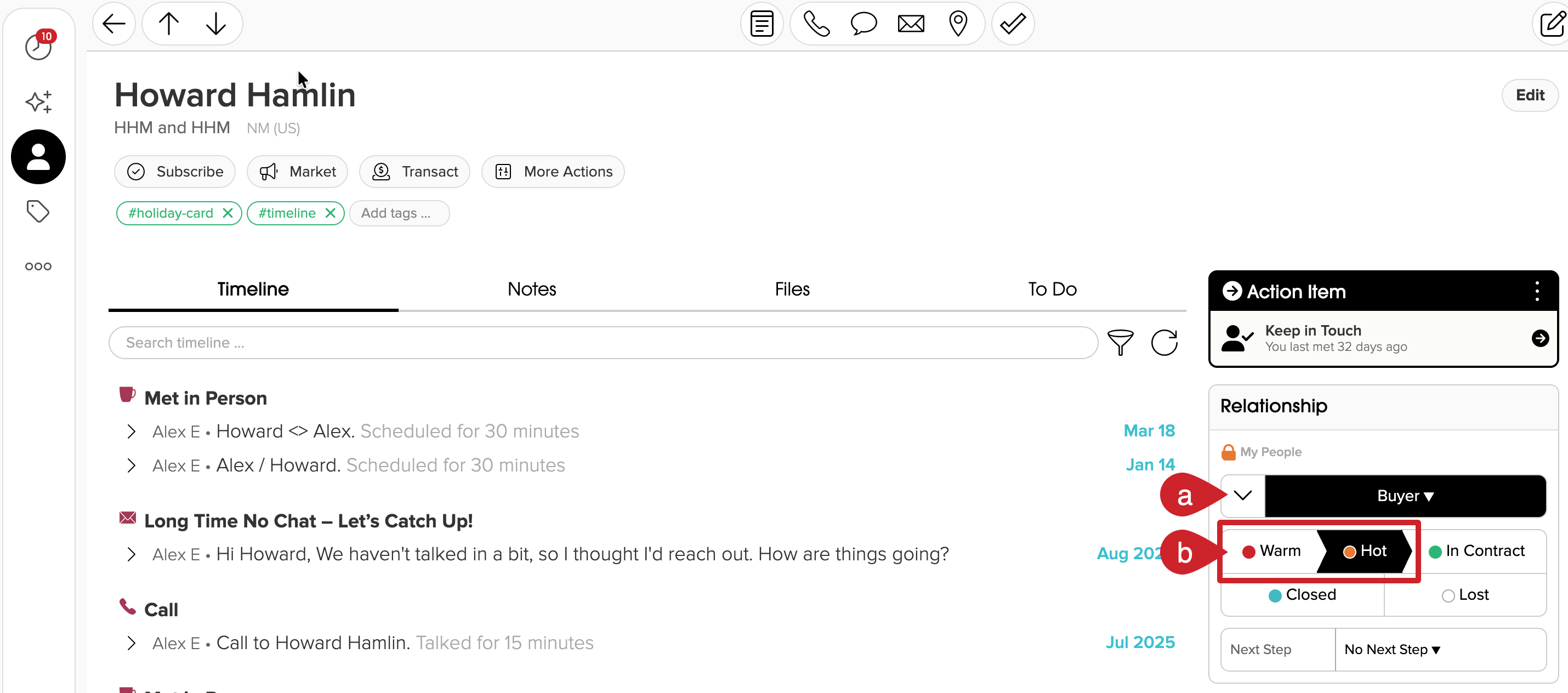Open Keep in Touch arrow
The height and width of the screenshot is (693, 1568).
tap(1540, 338)
